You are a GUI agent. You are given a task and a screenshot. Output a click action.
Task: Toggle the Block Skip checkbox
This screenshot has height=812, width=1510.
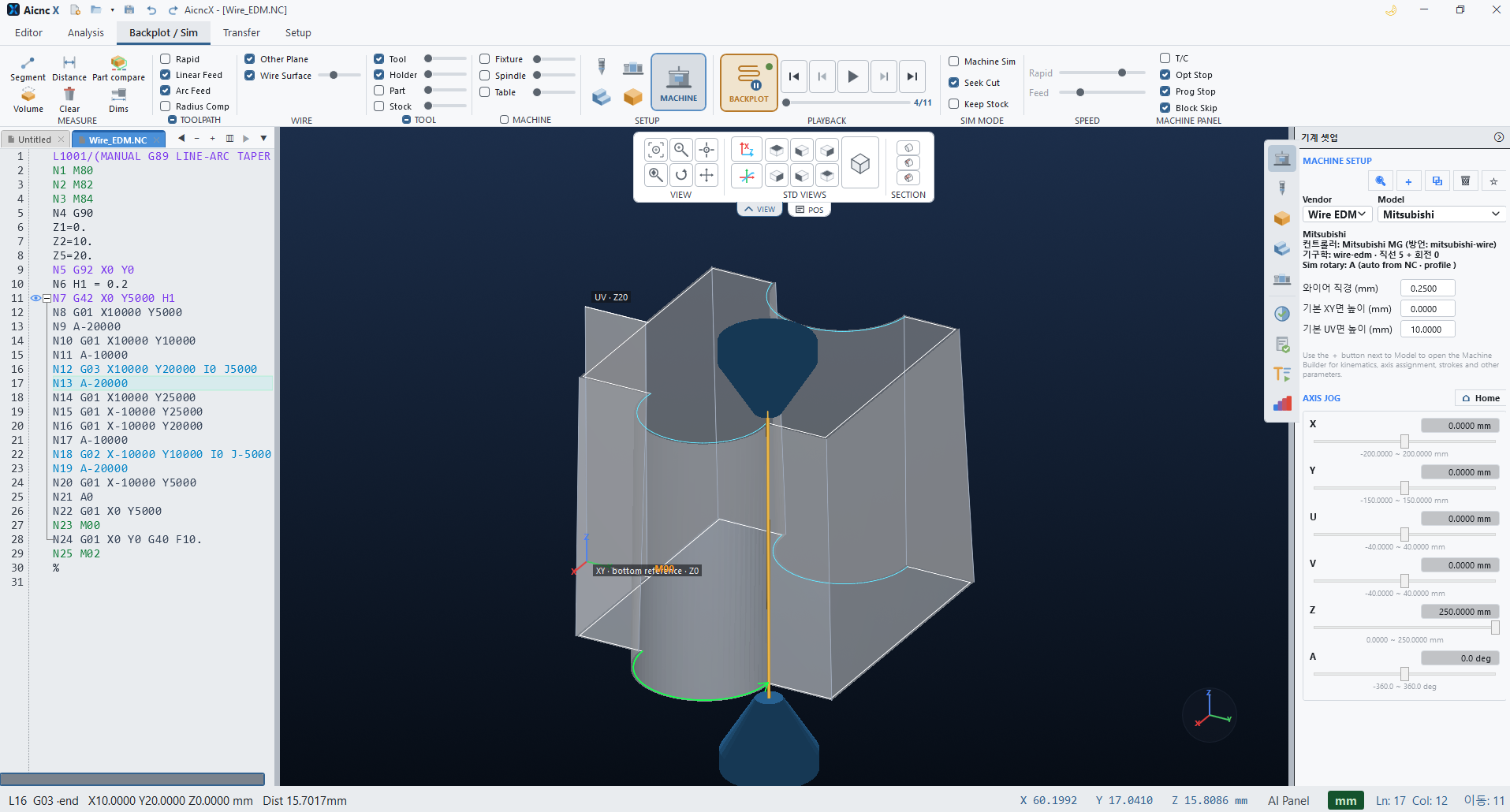[x=1165, y=108]
